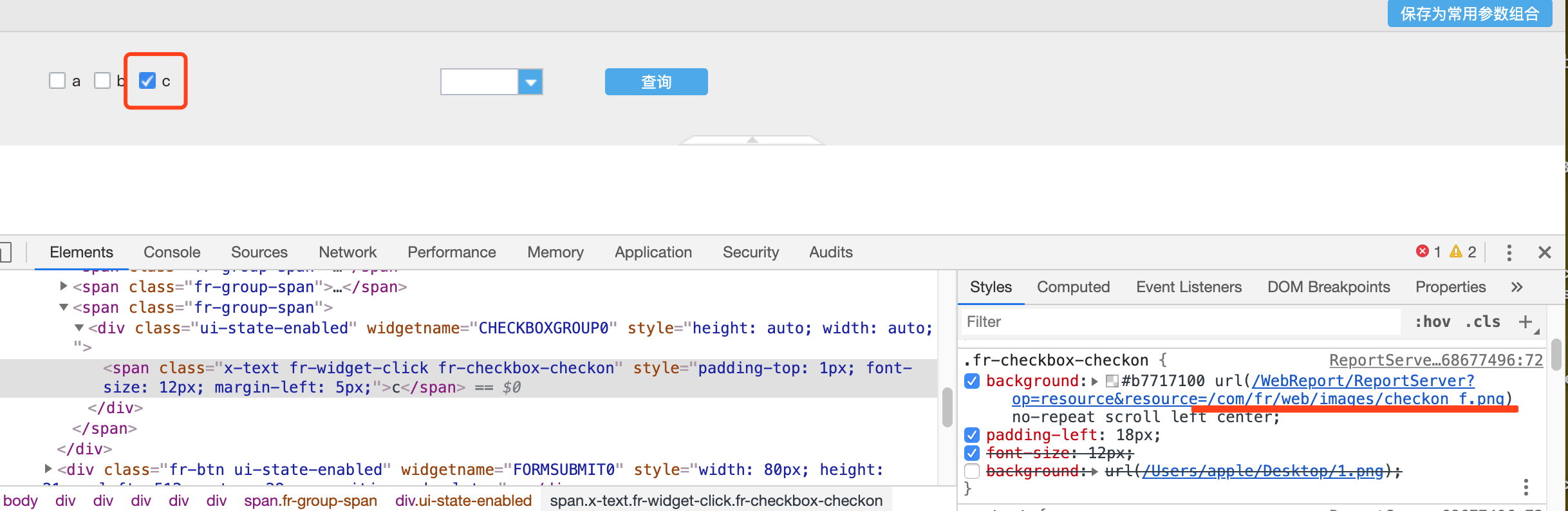Click the inspect element icon left of Elements

pos(5,252)
